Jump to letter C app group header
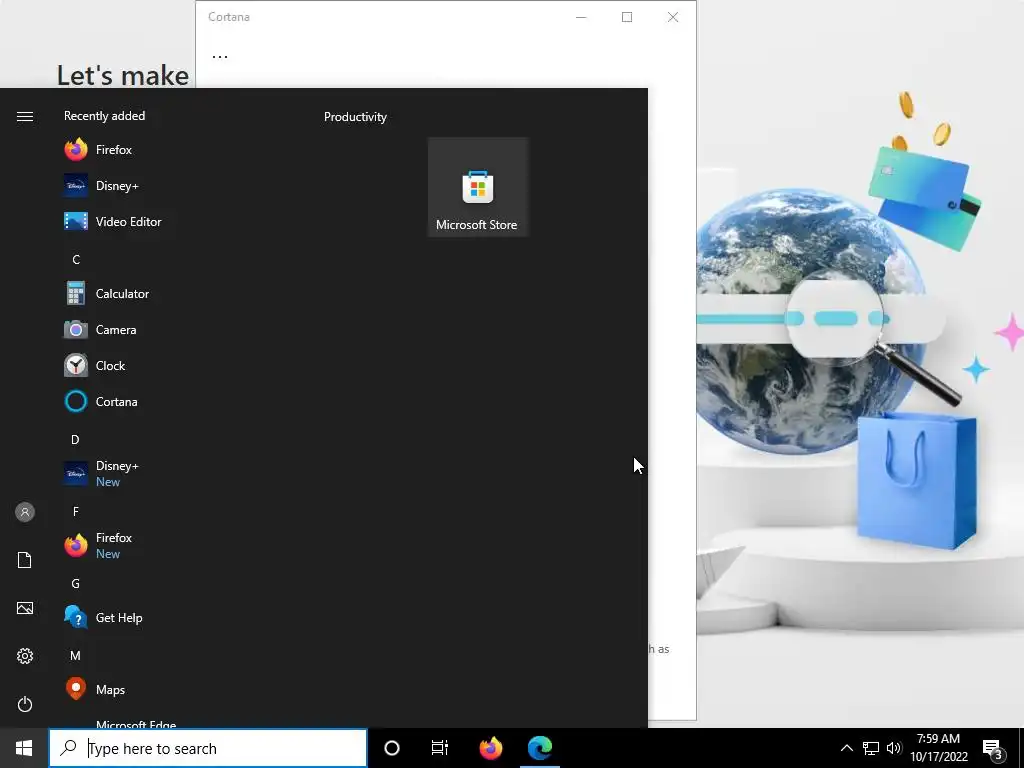Viewport: 1024px width, 768px height. point(76,260)
